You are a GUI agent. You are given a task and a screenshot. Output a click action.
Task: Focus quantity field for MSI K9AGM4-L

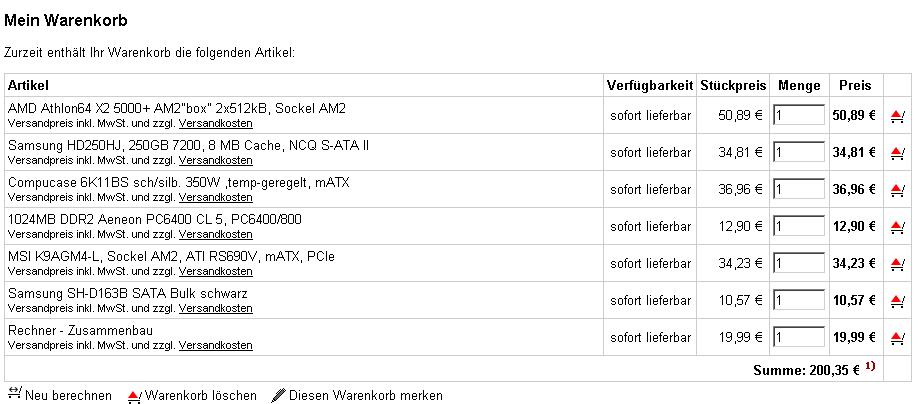(x=798, y=264)
